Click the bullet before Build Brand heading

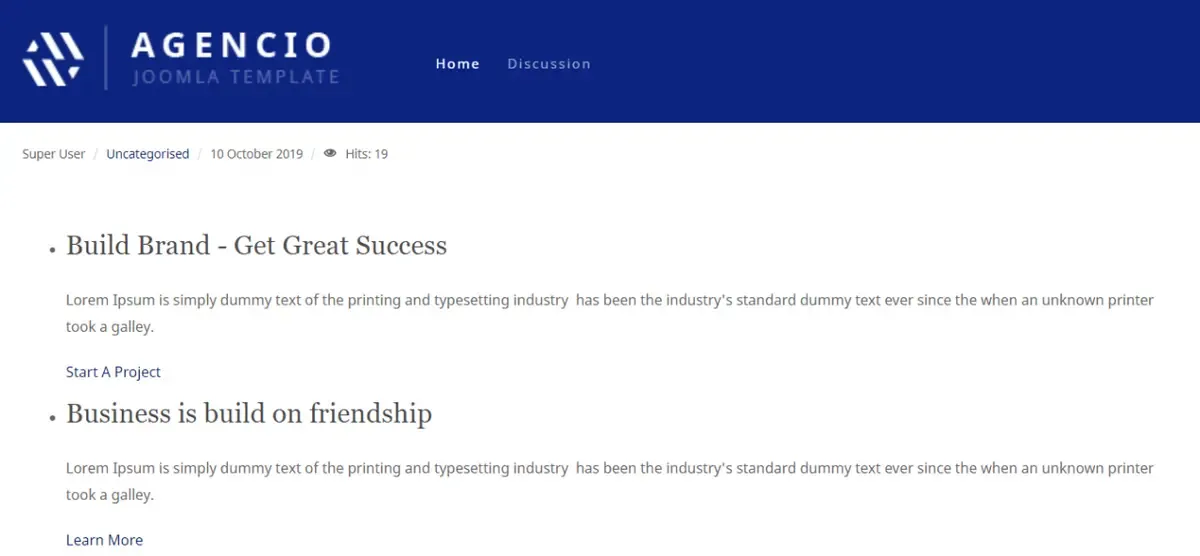(52, 251)
